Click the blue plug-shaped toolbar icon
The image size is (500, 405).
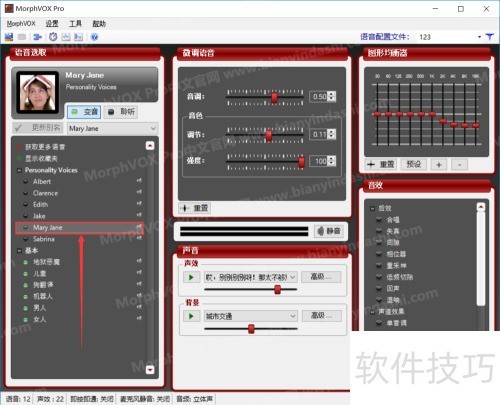tap(37, 37)
